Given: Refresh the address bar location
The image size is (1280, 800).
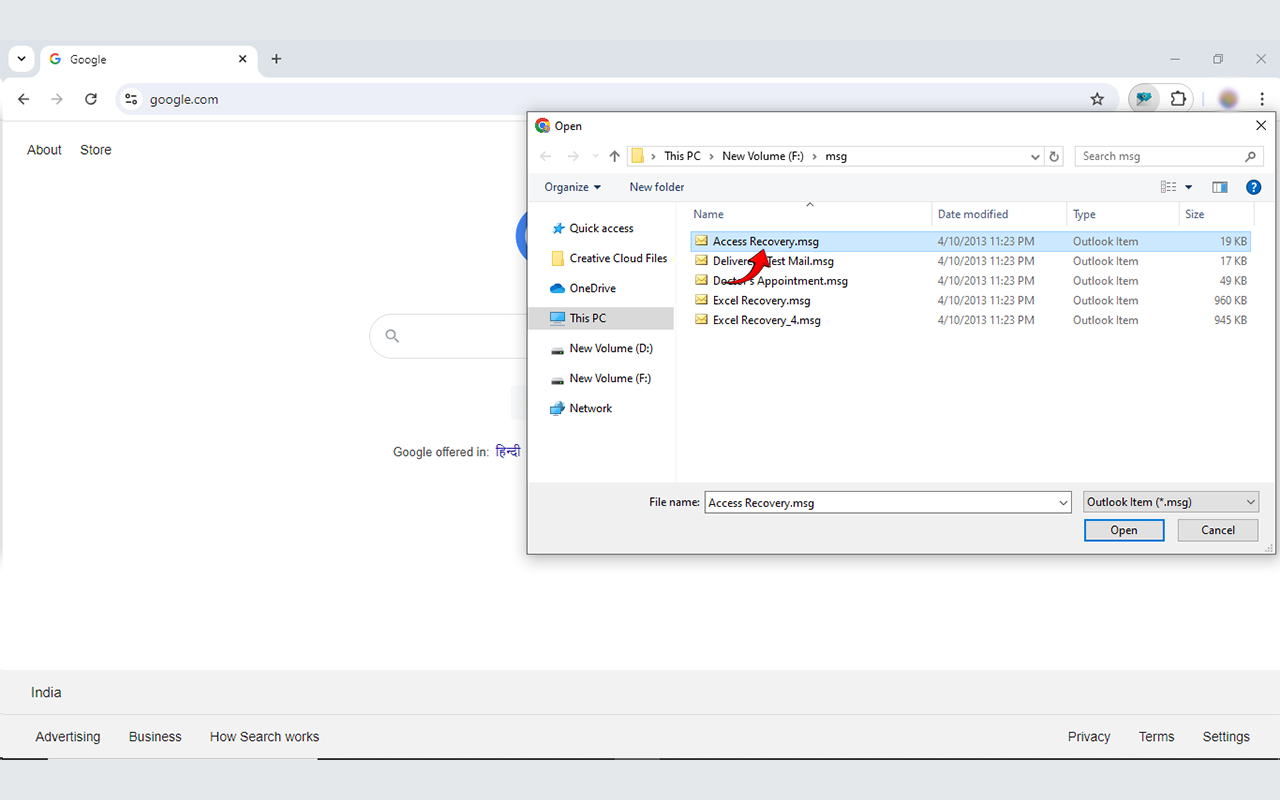Looking at the screenshot, I should coord(1053,156).
